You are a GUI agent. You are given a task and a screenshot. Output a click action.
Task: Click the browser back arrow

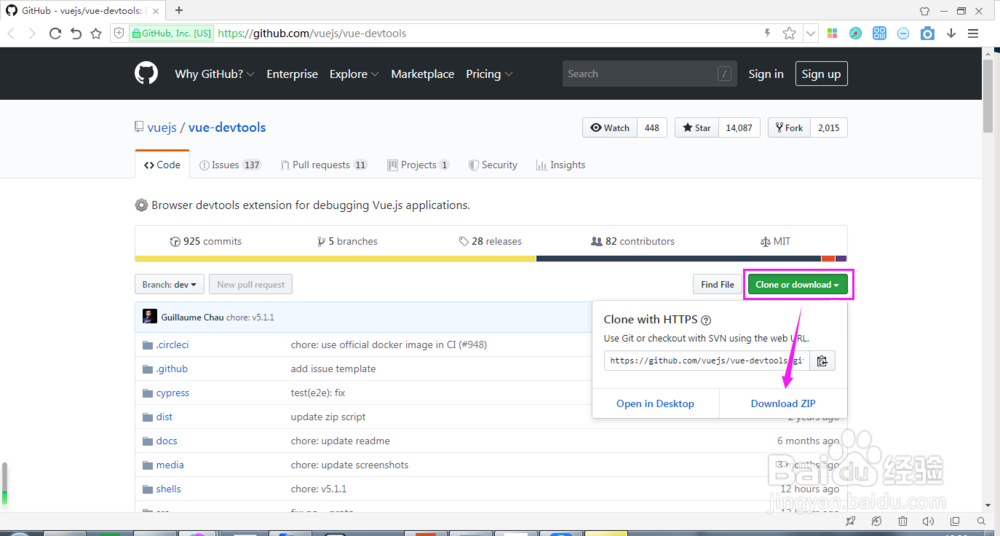(x=11, y=34)
